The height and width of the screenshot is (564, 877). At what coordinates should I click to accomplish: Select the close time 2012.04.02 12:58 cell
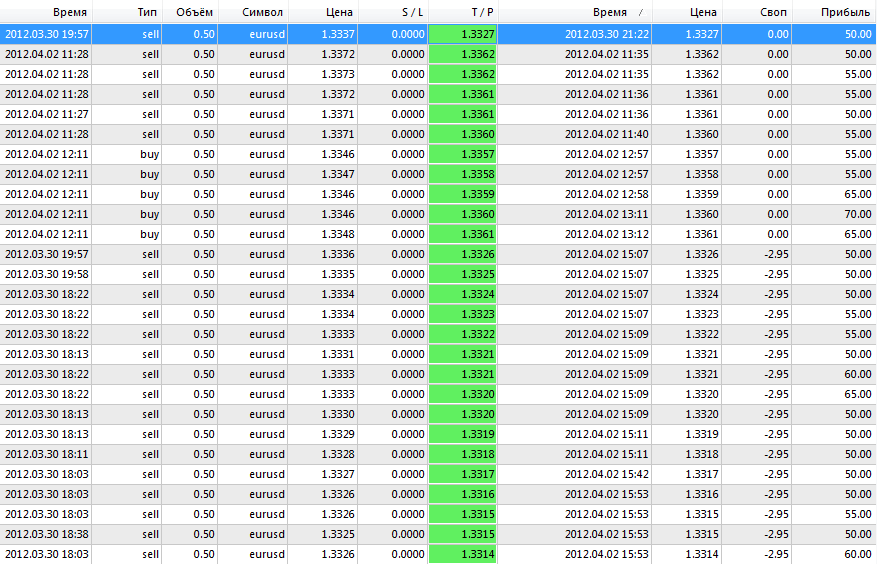point(575,194)
